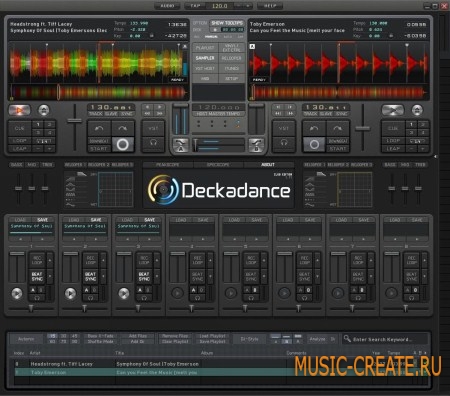This screenshot has height=396, width=450.
Task: Click the eject icon on the right deck
Action: tap(417, 110)
